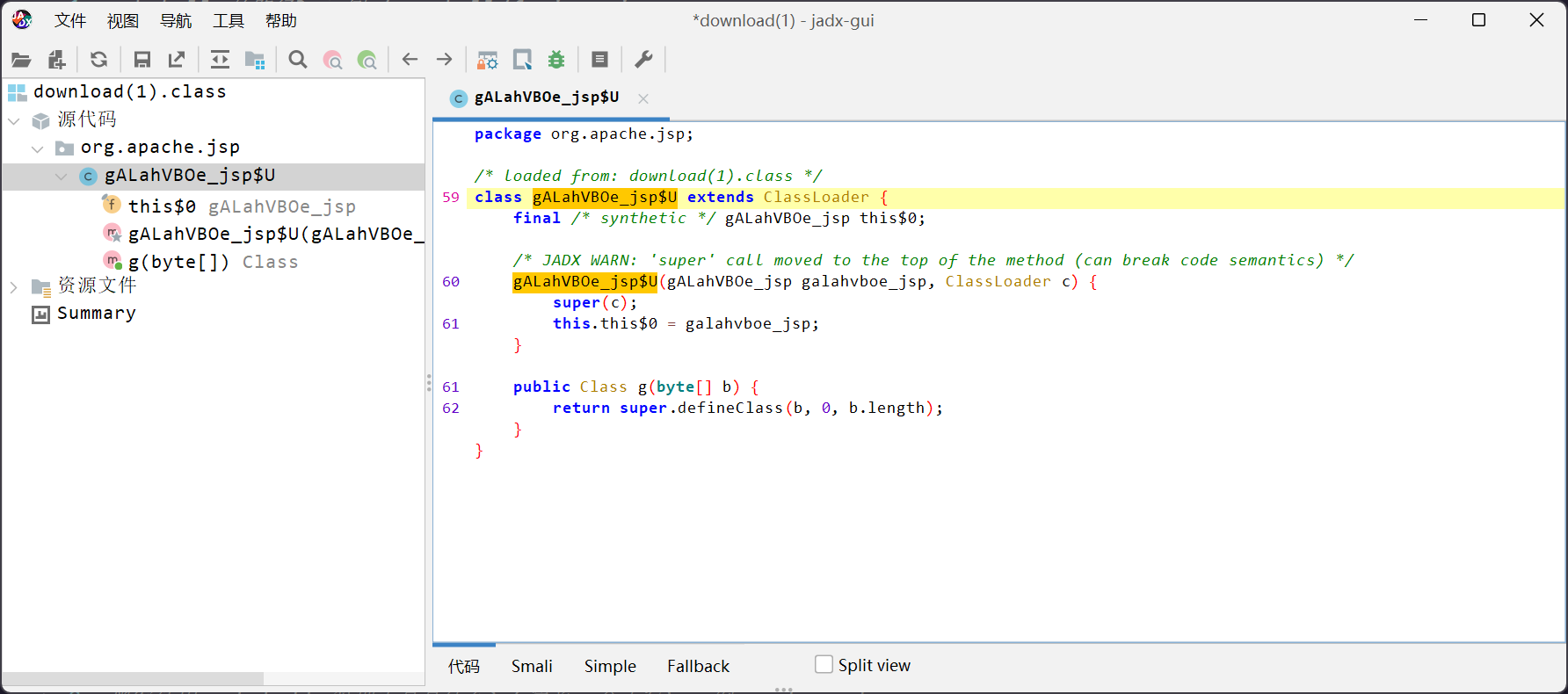This screenshot has height=694, width=1568.
Task: Collapse the org.apache.jsp package node
Action: 37,148
